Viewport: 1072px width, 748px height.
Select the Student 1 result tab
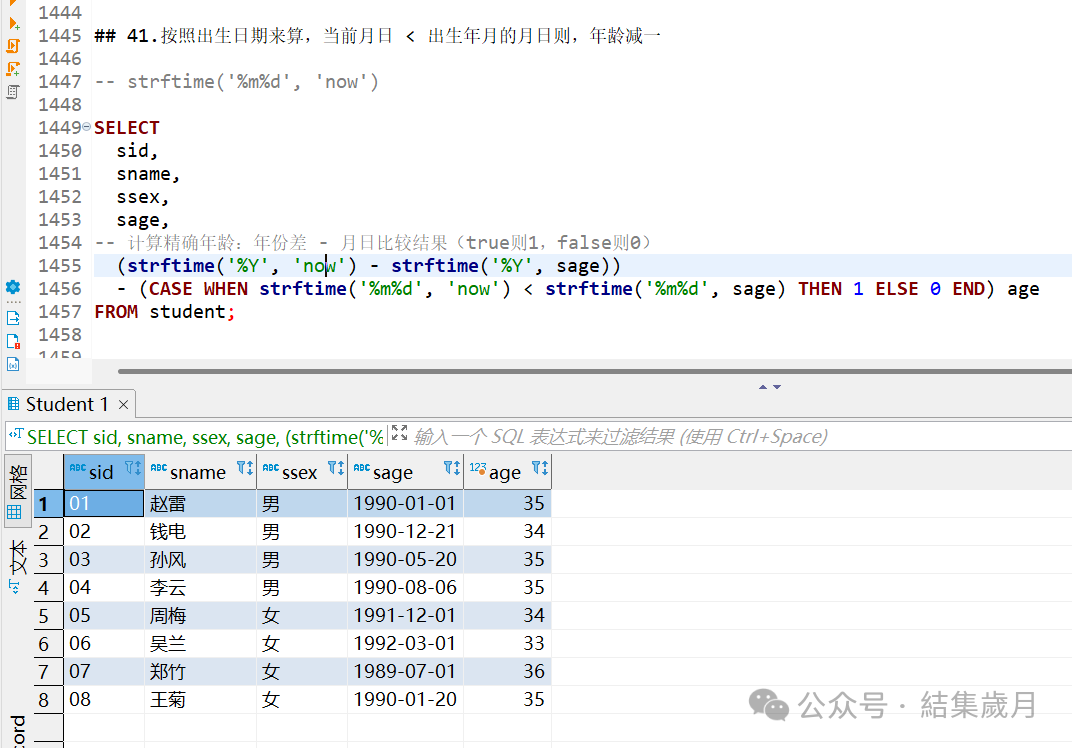coord(67,405)
